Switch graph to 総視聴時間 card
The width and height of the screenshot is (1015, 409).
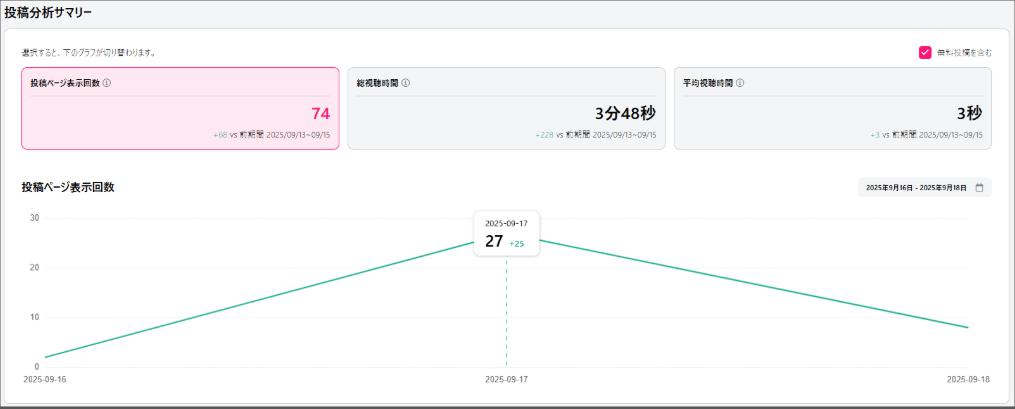click(505, 108)
